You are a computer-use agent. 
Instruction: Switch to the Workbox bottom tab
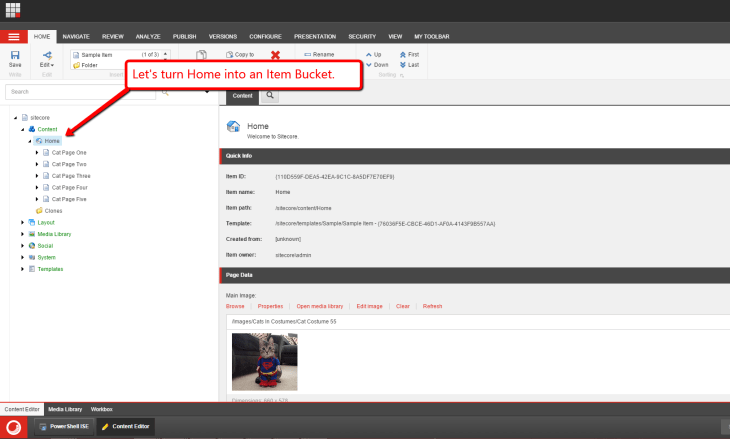point(102,409)
